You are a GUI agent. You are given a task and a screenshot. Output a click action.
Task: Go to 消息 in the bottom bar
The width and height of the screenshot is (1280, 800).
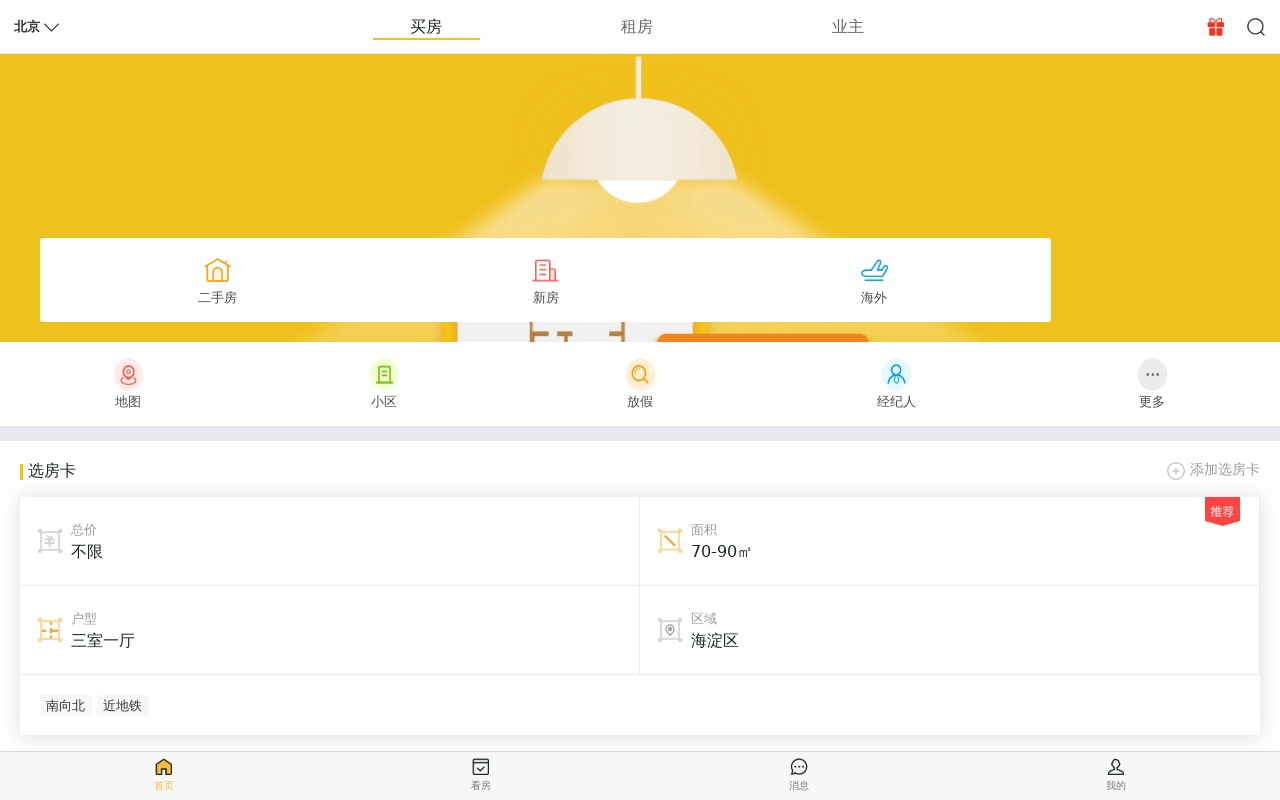pyautogui.click(x=799, y=775)
